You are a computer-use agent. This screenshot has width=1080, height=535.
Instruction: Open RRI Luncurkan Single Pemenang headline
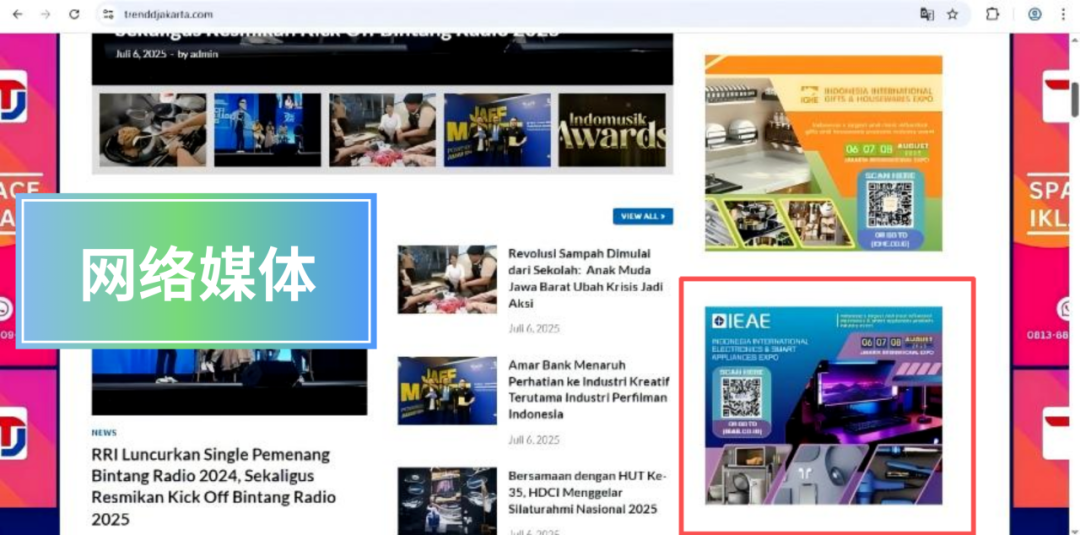point(214,486)
